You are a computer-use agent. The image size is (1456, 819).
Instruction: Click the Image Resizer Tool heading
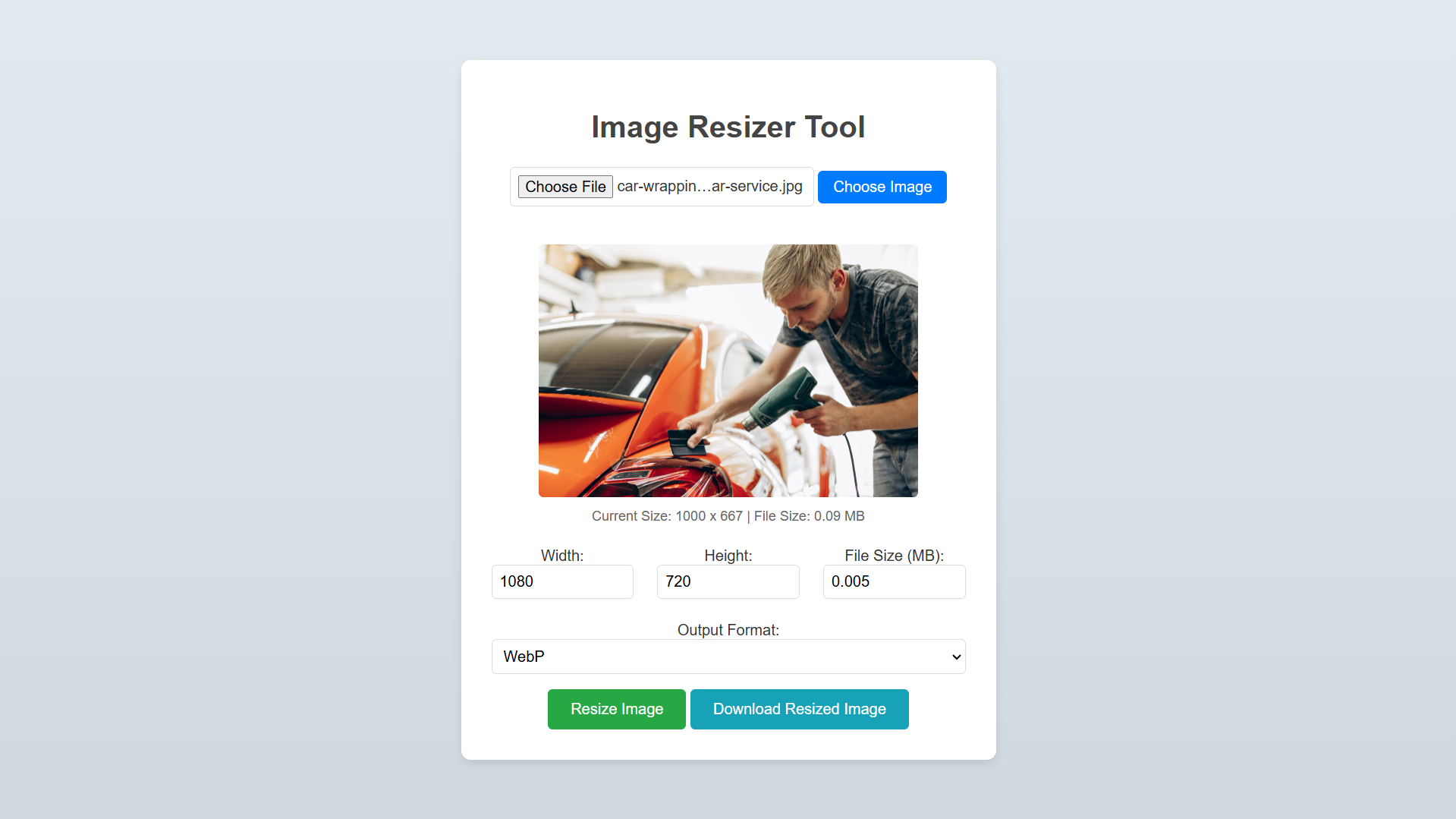coord(728,127)
